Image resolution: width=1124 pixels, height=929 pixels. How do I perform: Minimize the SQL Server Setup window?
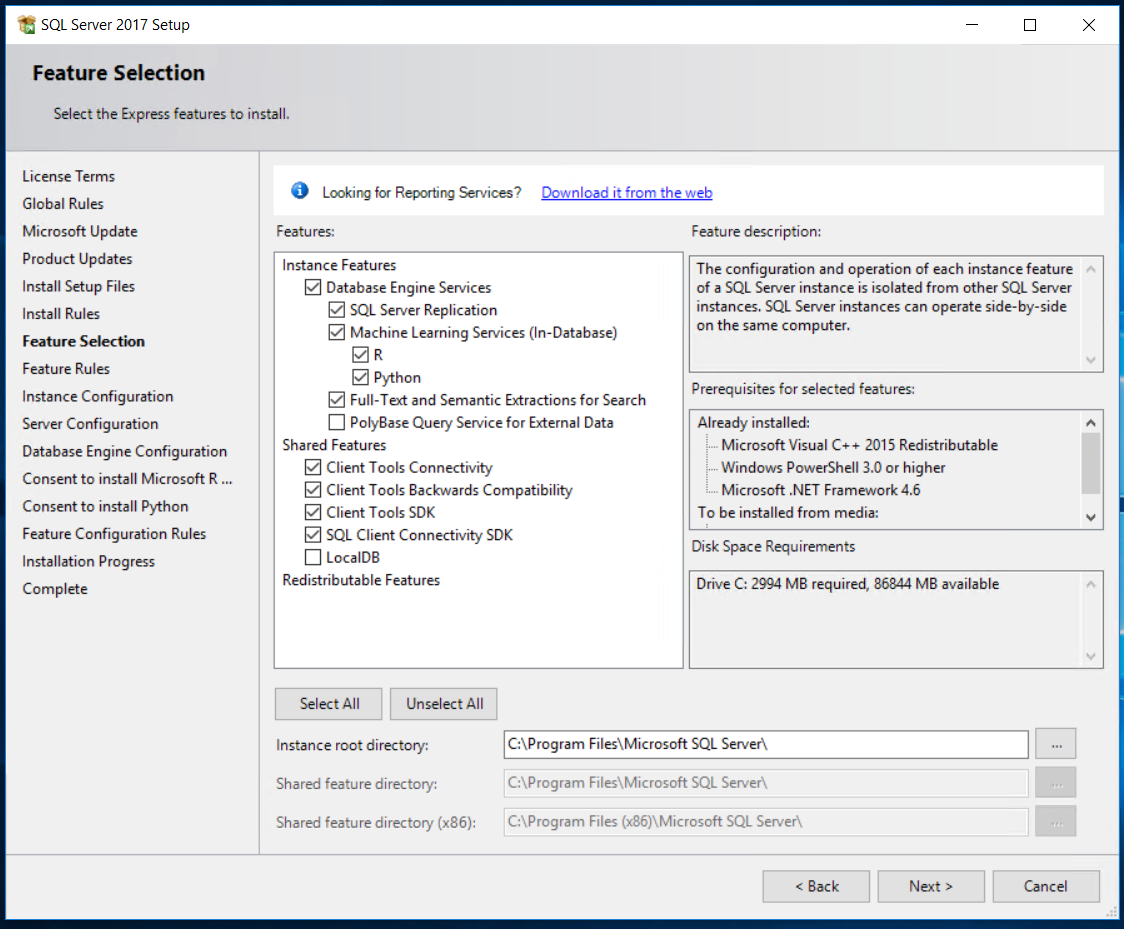click(972, 25)
